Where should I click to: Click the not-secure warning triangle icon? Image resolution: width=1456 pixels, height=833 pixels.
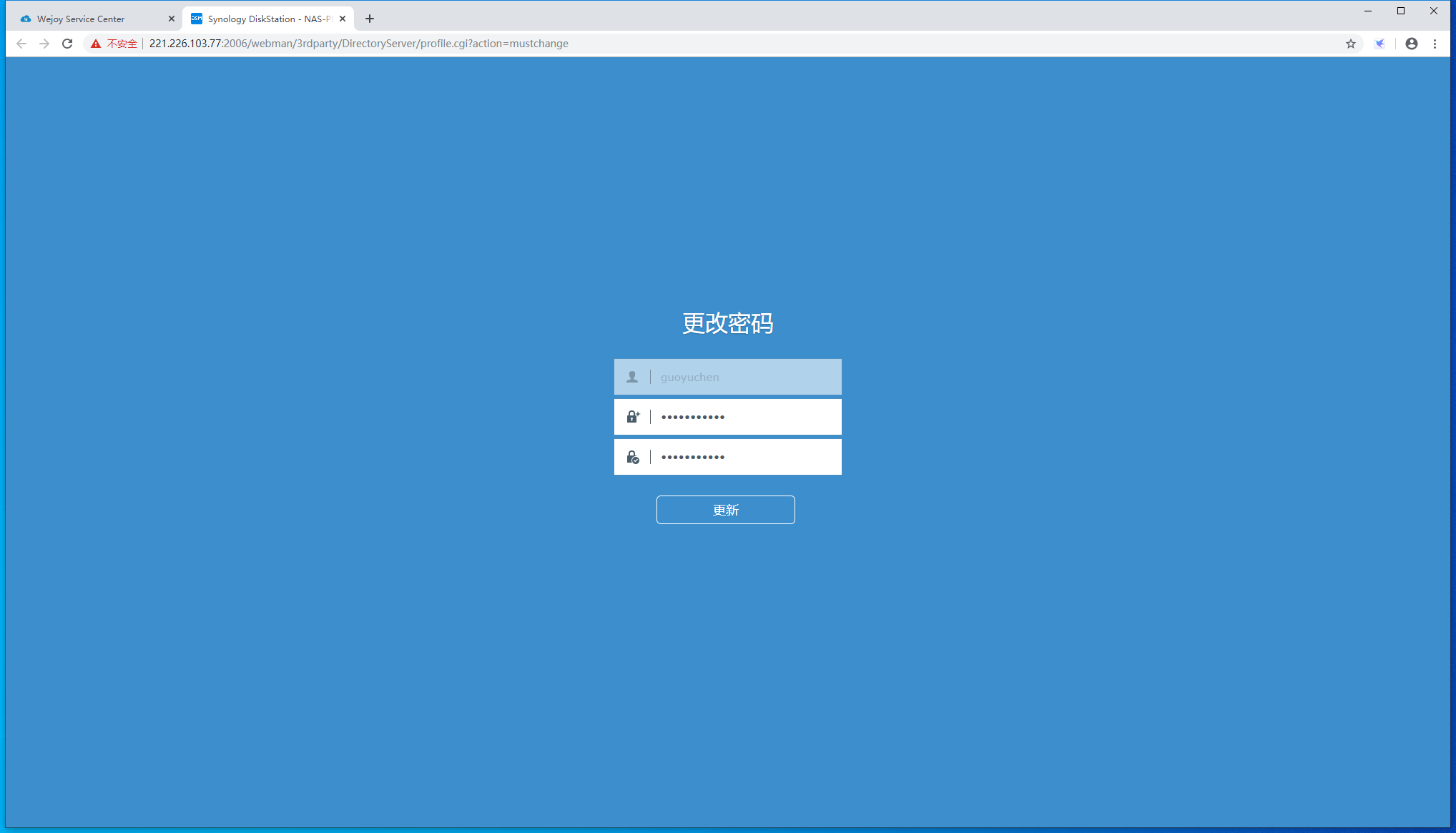point(96,44)
